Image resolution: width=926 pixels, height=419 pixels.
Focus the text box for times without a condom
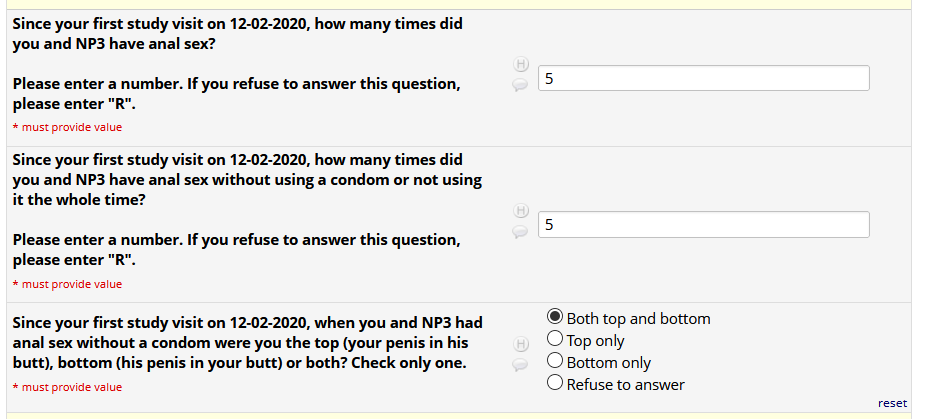[x=703, y=225]
